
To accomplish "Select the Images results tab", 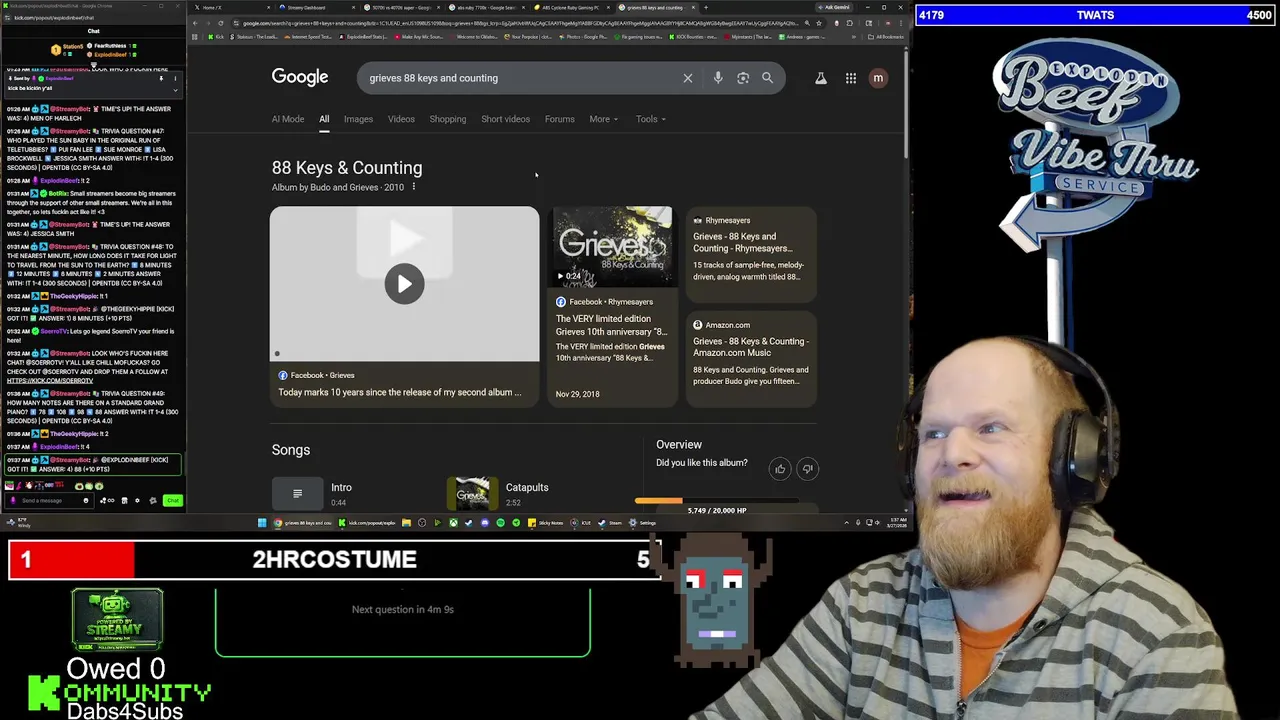I will pyautogui.click(x=358, y=119).
